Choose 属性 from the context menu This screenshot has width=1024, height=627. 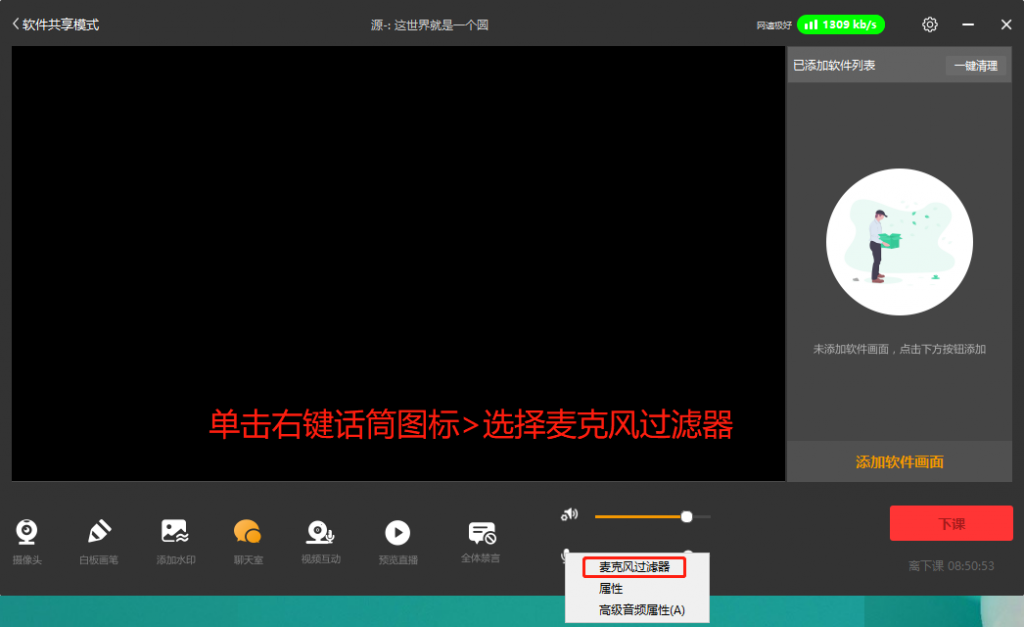click(x=611, y=588)
